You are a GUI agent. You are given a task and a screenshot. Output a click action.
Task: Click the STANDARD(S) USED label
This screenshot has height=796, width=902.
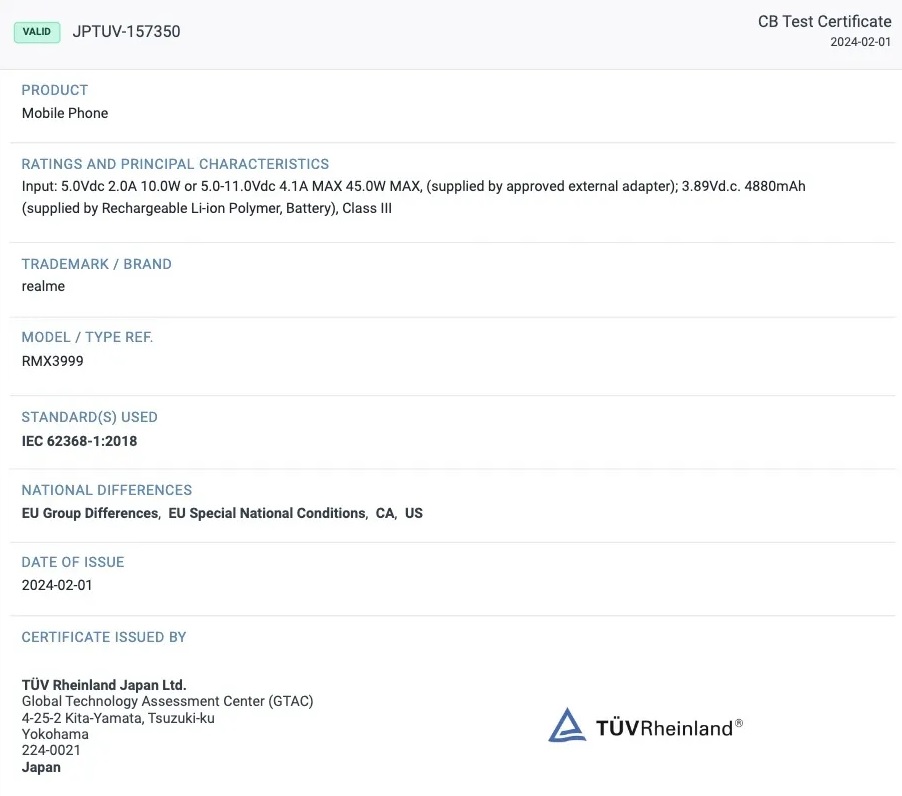(x=89, y=417)
